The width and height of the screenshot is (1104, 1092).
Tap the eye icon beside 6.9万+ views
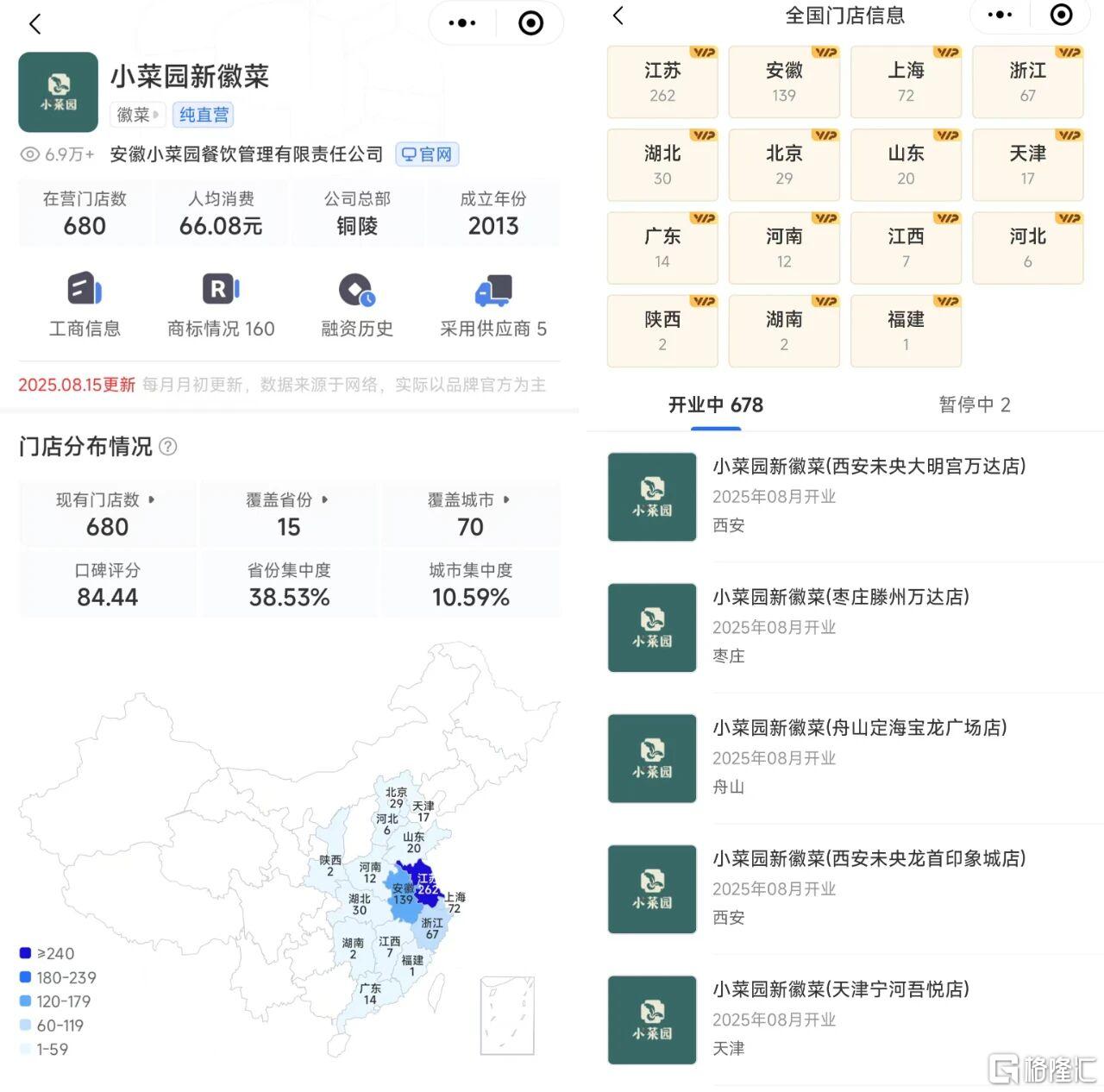[30, 154]
